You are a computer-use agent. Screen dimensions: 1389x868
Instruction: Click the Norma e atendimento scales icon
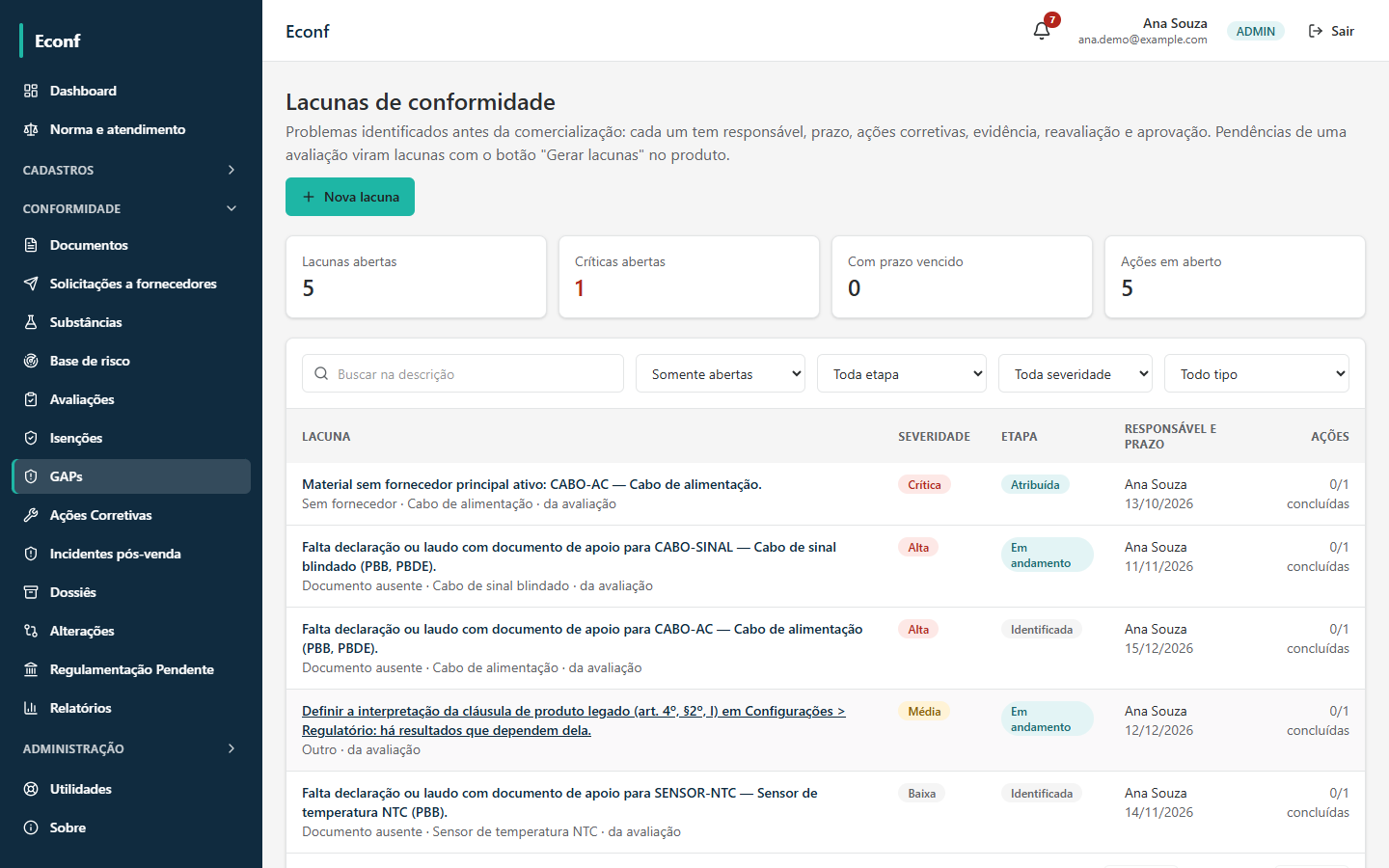point(31,129)
